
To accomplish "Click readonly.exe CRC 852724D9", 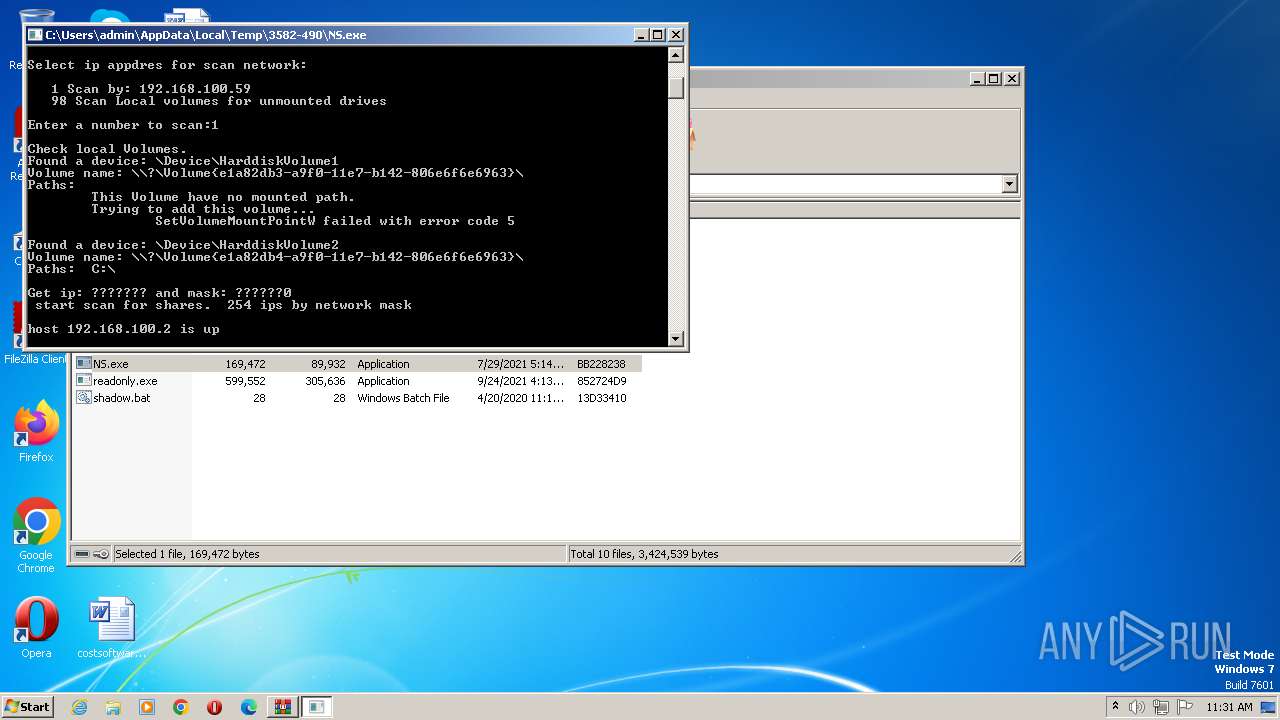I will coord(602,381).
